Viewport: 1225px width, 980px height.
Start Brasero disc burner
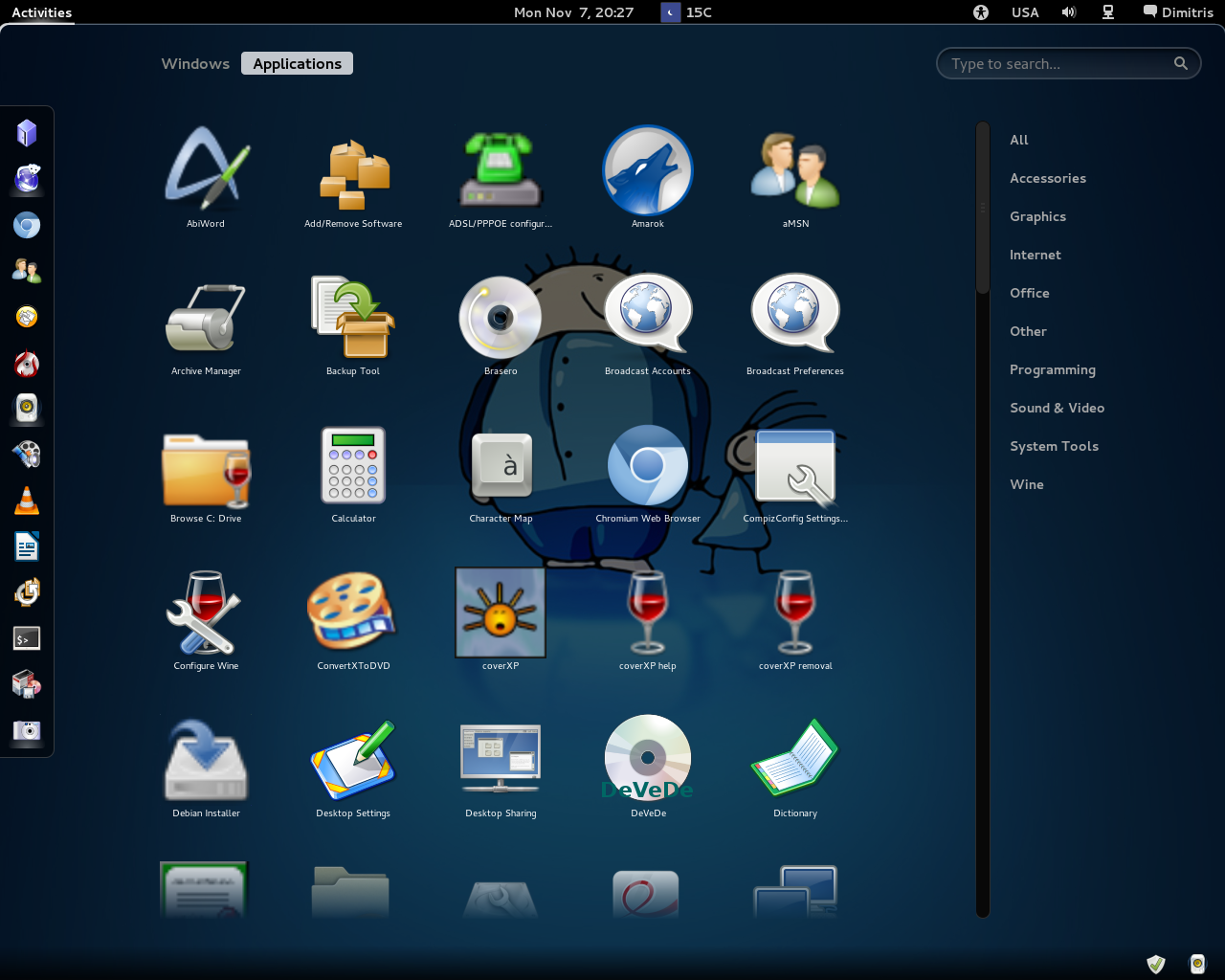point(501,319)
